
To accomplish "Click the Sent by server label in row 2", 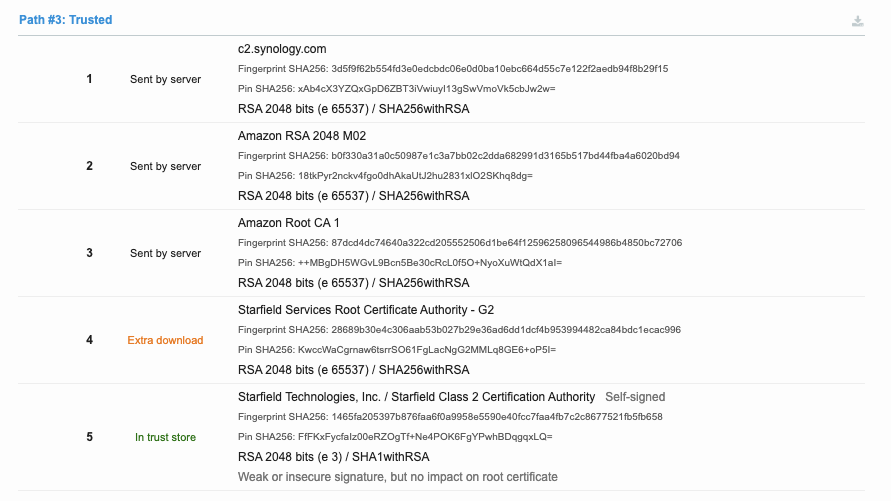I will 165,166.
